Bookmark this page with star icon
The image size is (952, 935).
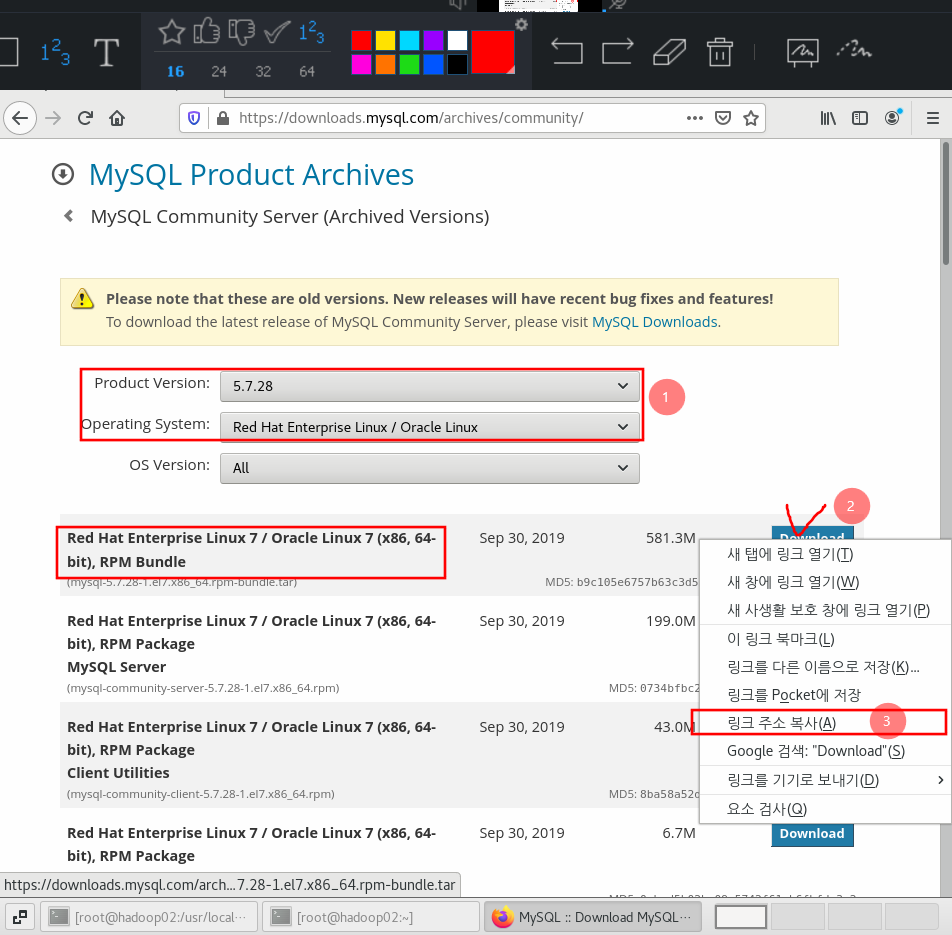pyautogui.click(x=751, y=118)
